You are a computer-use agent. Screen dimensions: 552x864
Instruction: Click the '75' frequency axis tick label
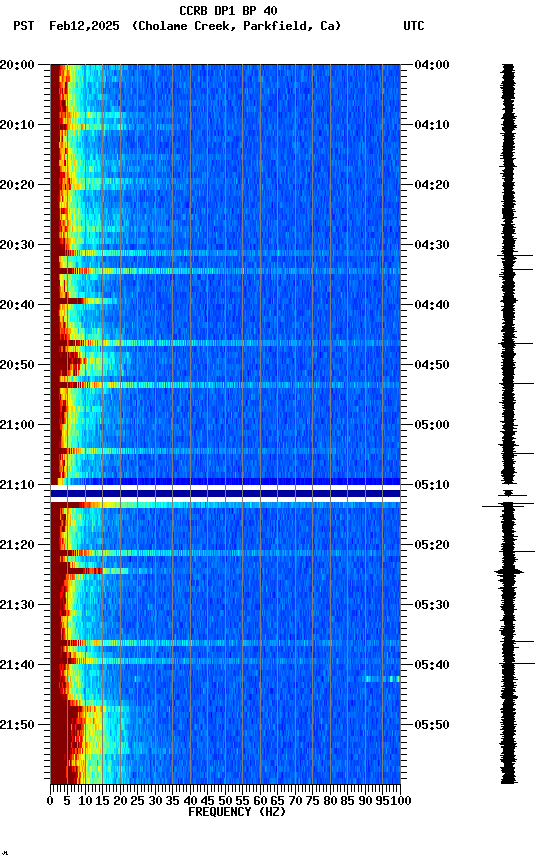point(312,802)
